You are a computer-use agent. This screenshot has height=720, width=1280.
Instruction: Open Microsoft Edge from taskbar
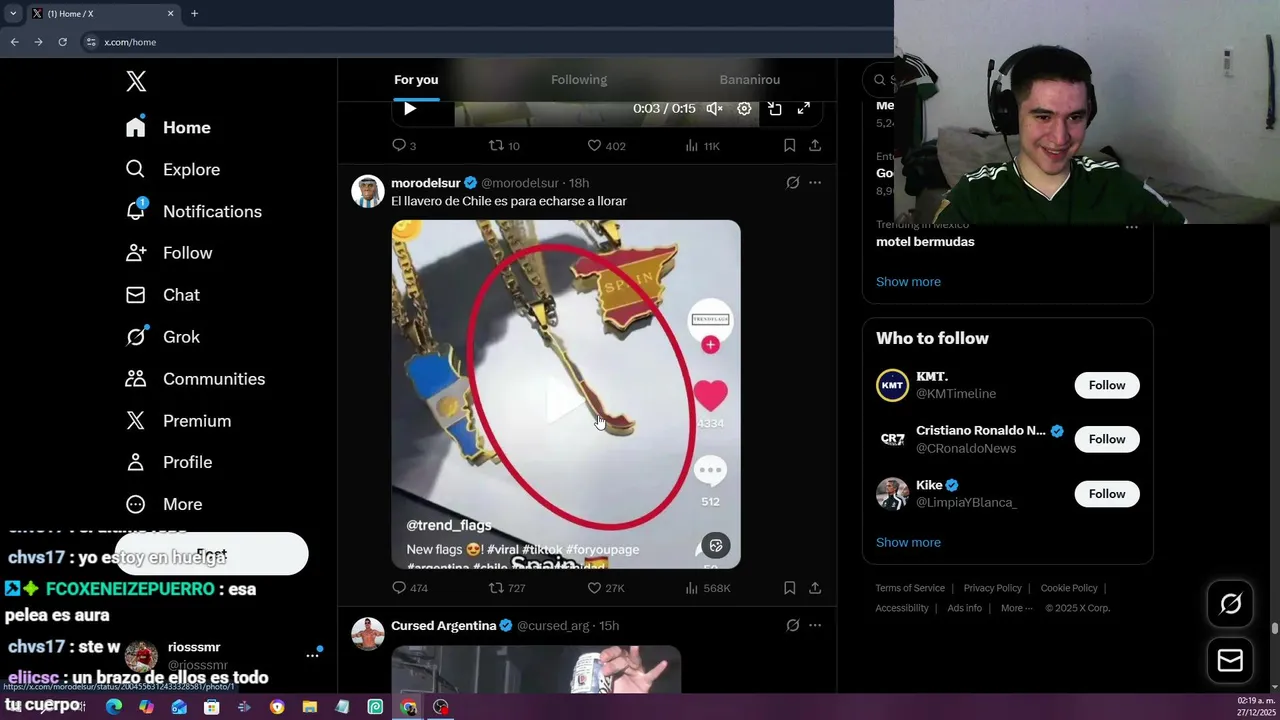tap(114, 707)
